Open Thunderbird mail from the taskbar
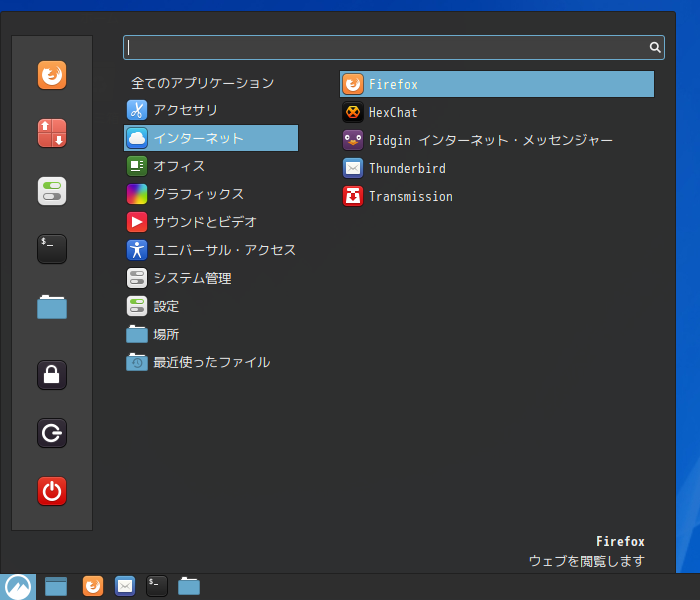 (125, 586)
